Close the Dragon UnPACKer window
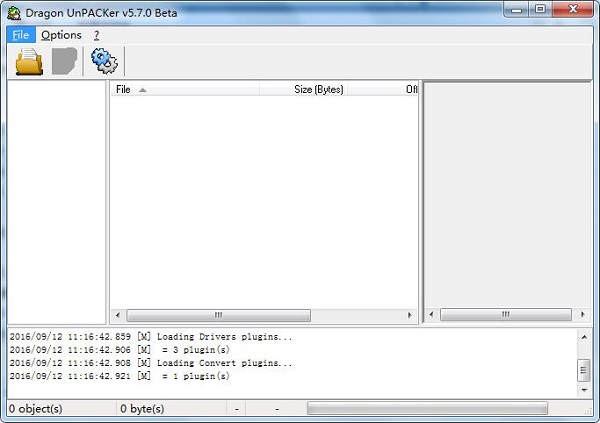This screenshot has width=600, height=423. tap(573, 10)
